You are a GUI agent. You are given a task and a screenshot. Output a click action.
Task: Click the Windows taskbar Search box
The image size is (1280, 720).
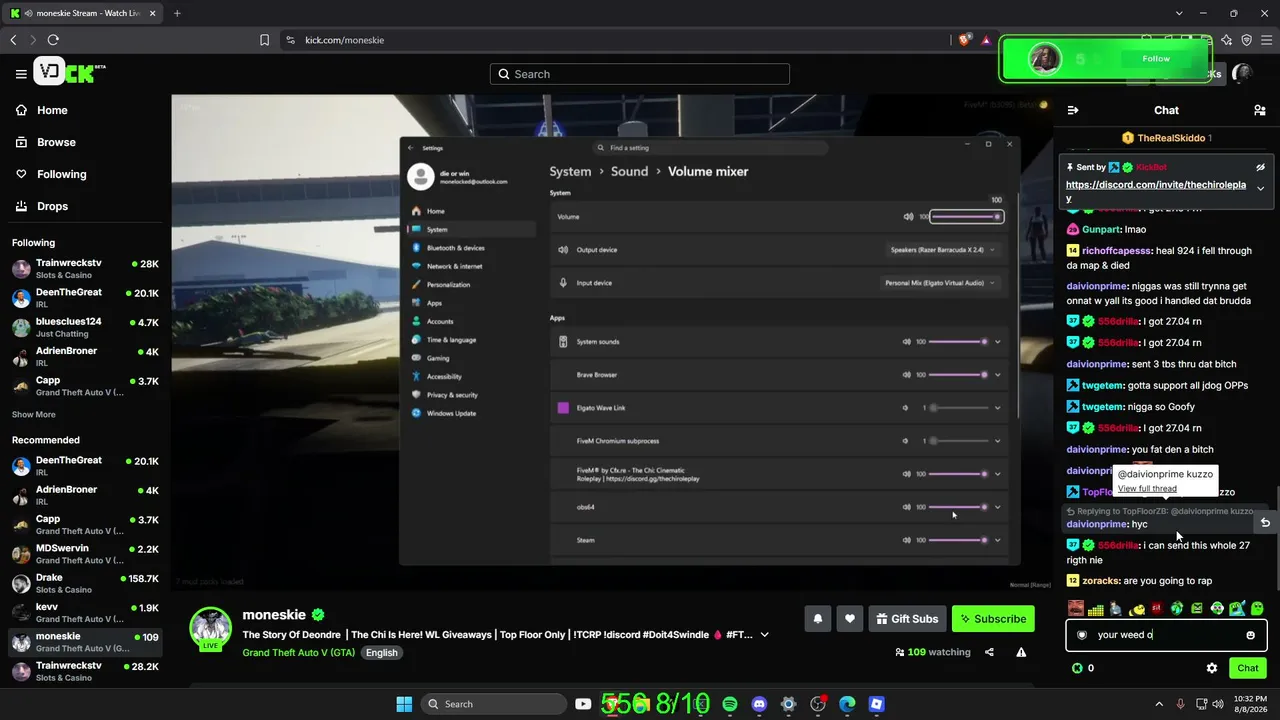click(x=492, y=704)
